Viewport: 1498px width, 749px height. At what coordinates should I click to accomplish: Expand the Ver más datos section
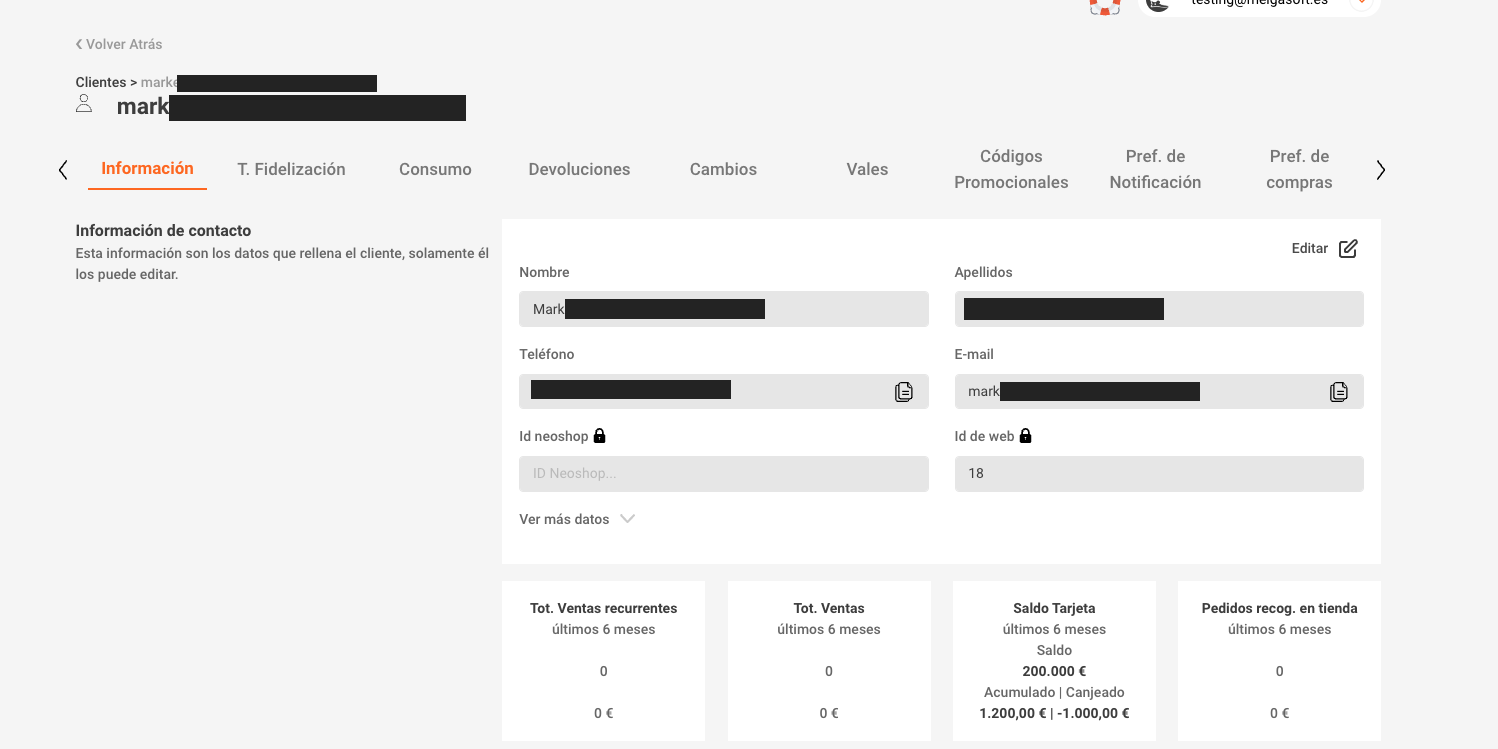[577, 519]
